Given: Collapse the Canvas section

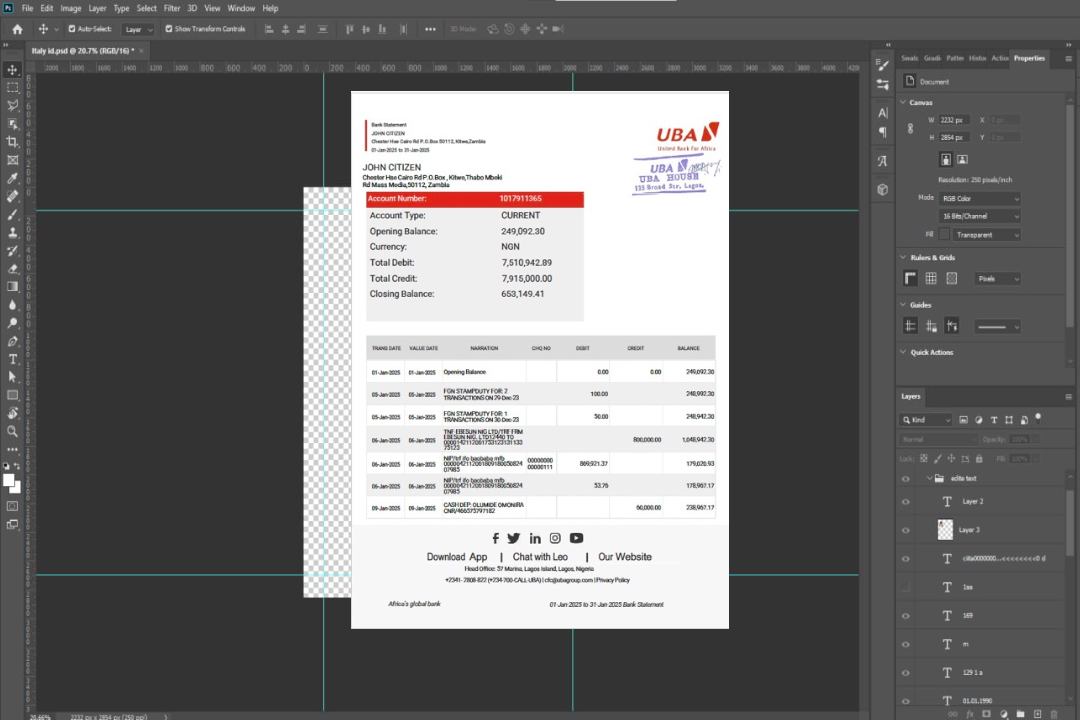Looking at the screenshot, I should (x=903, y=102).
